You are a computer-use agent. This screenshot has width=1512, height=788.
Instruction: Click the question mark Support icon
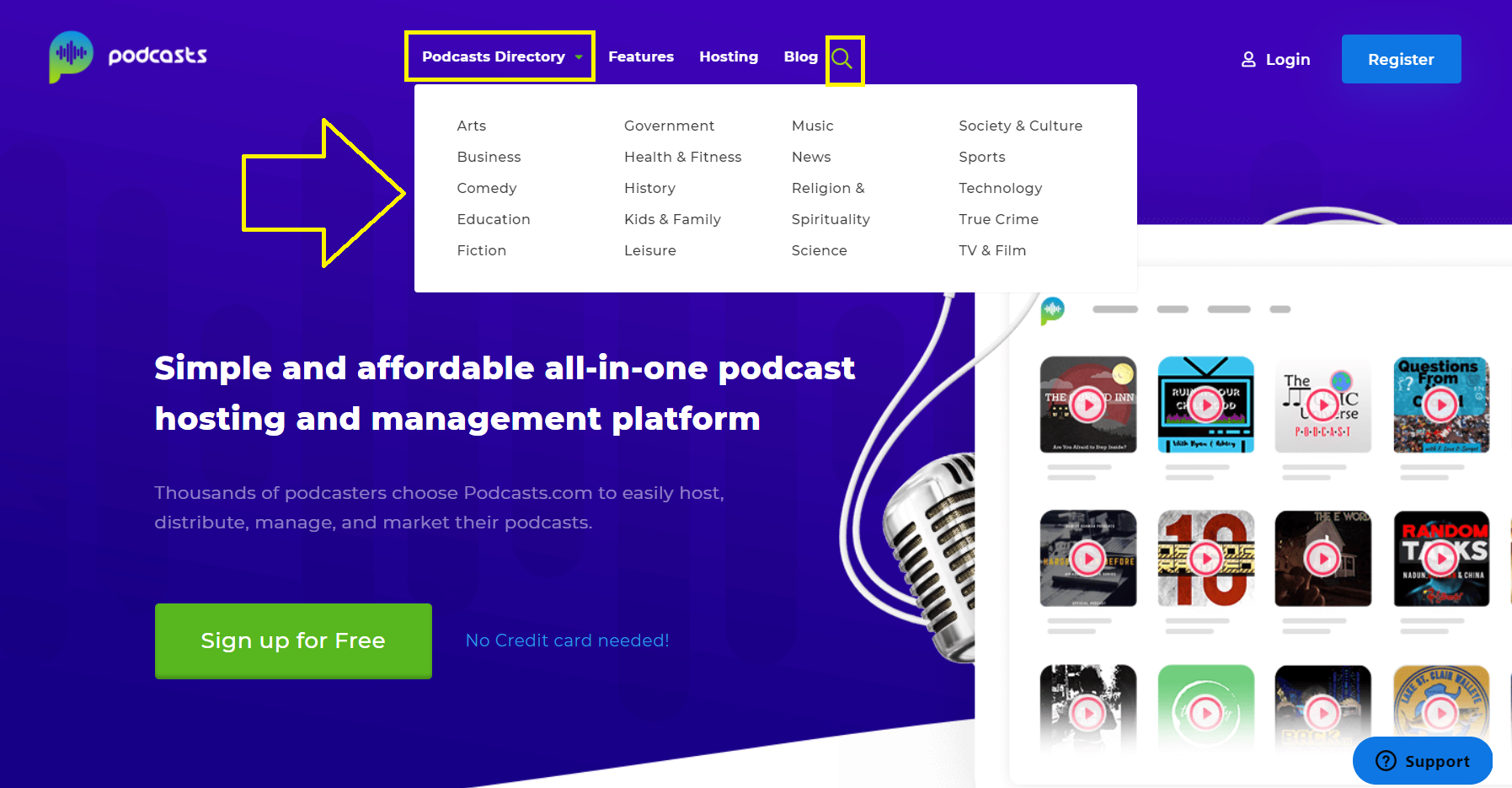point(1386,761)
